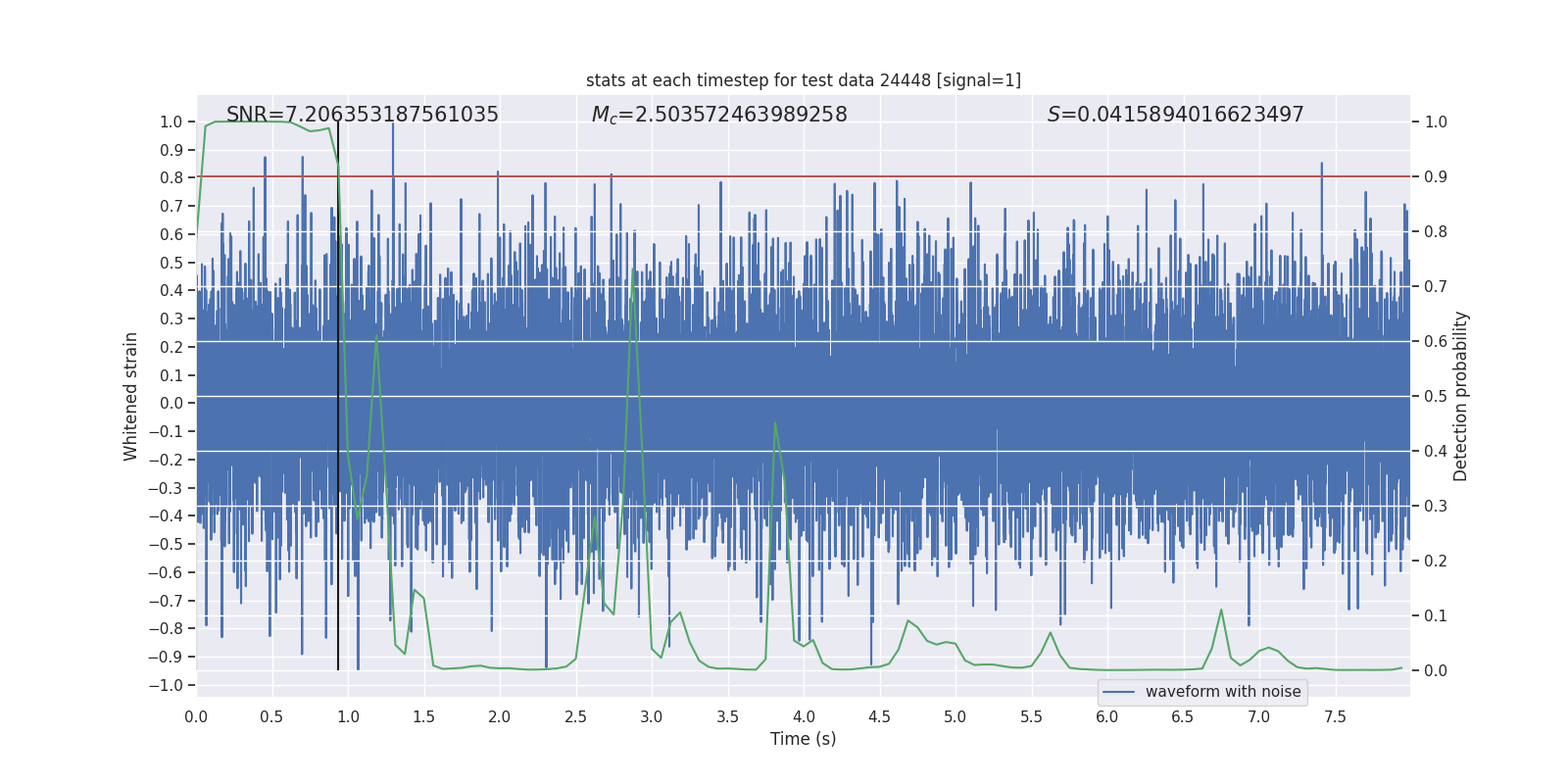
Task: Click the 'Whitened strain' axis label
Action: (x=130, y=396)
